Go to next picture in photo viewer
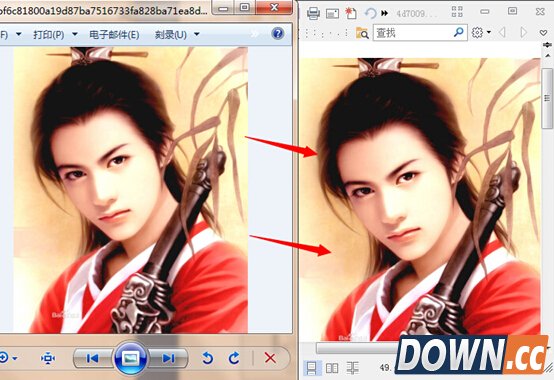Screen dimensions: 554x380 coord(169,358)
